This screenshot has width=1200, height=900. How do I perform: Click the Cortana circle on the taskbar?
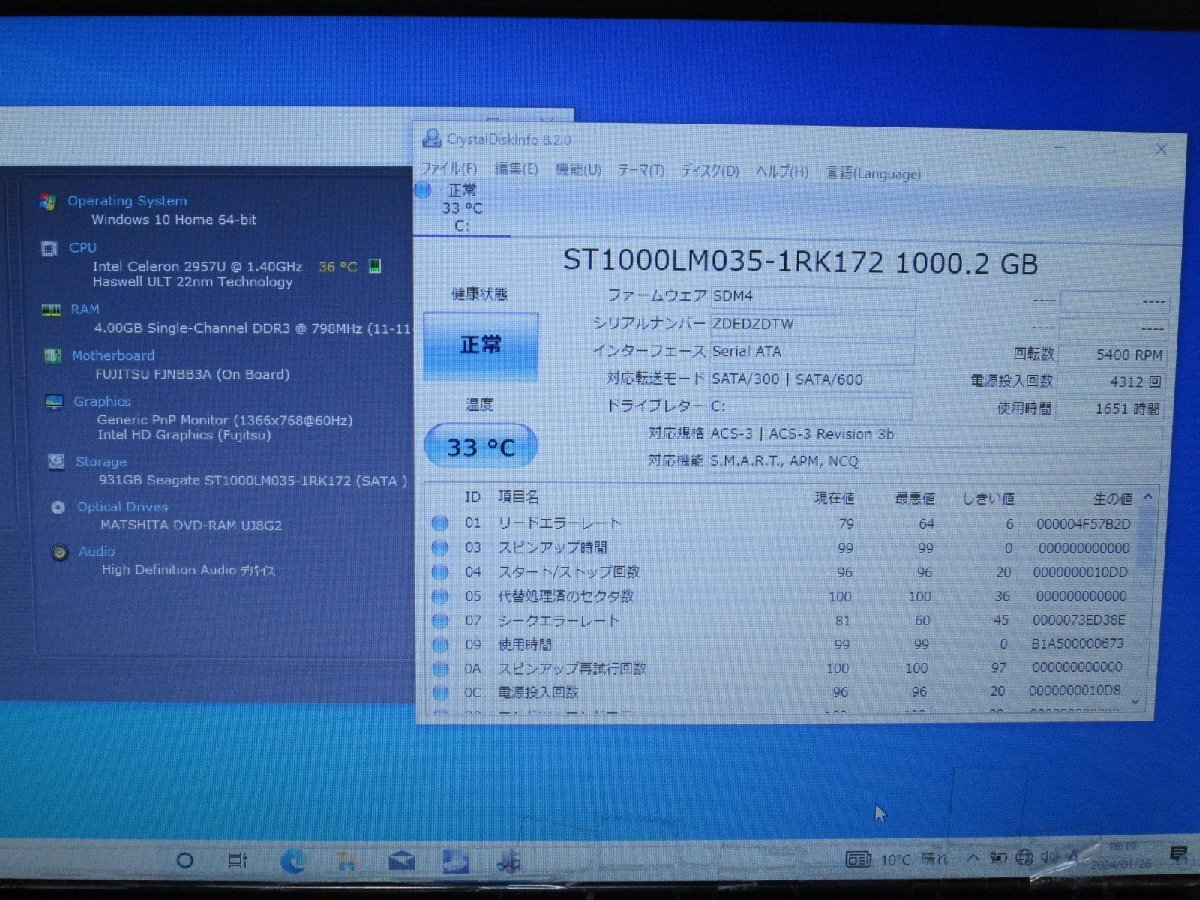click(184, 860)
